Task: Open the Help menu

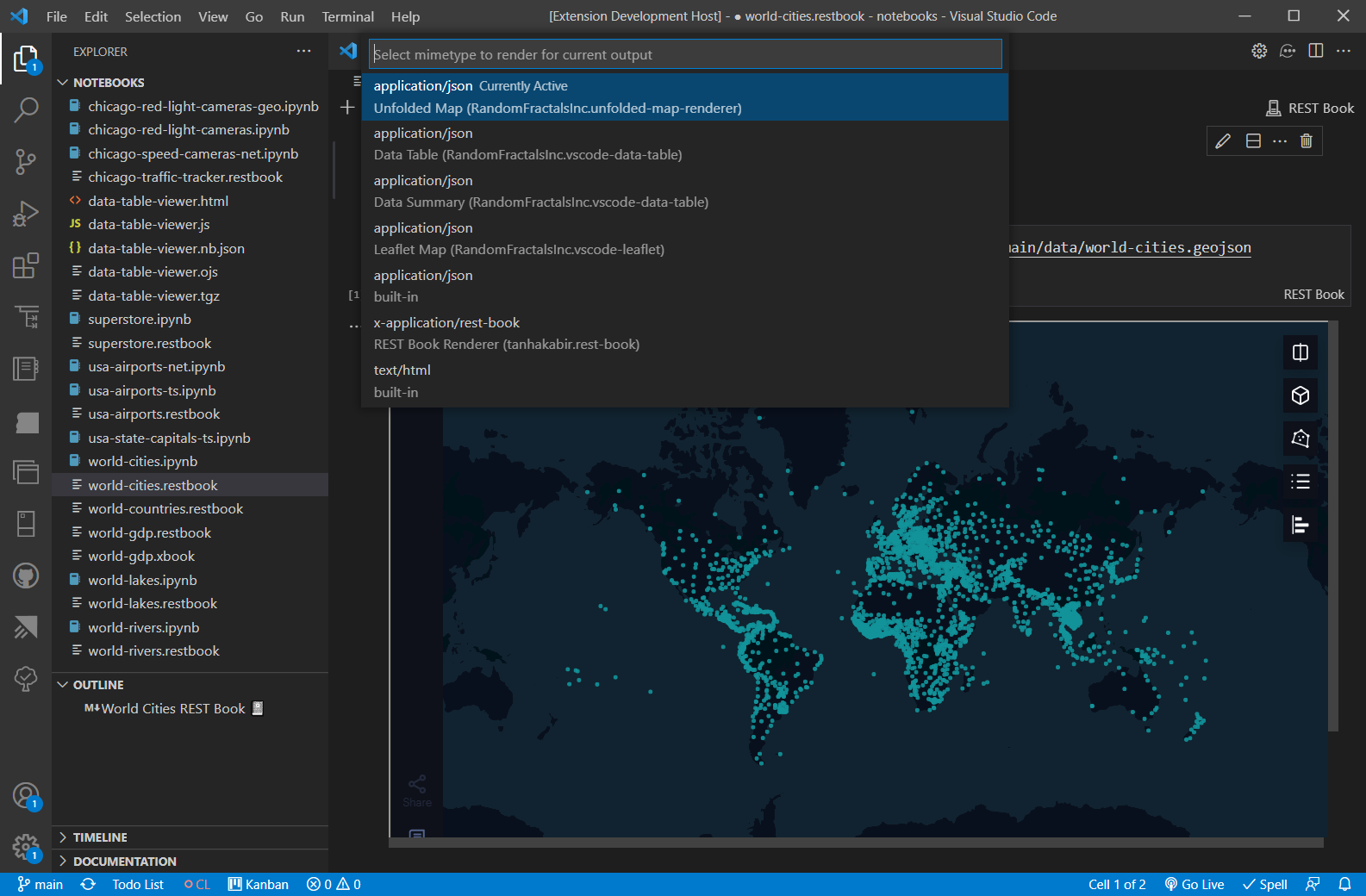Action: pyautogui.click(x=405, y=16)
